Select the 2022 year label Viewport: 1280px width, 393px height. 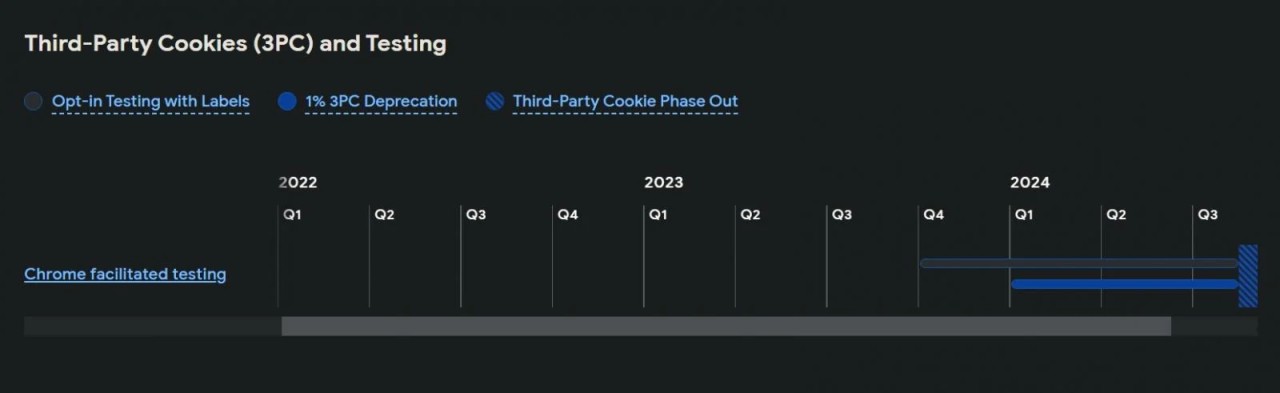pos(298,182)
